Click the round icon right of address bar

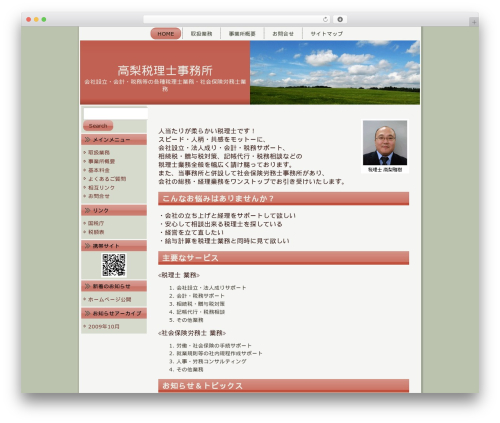click(340, 19)
